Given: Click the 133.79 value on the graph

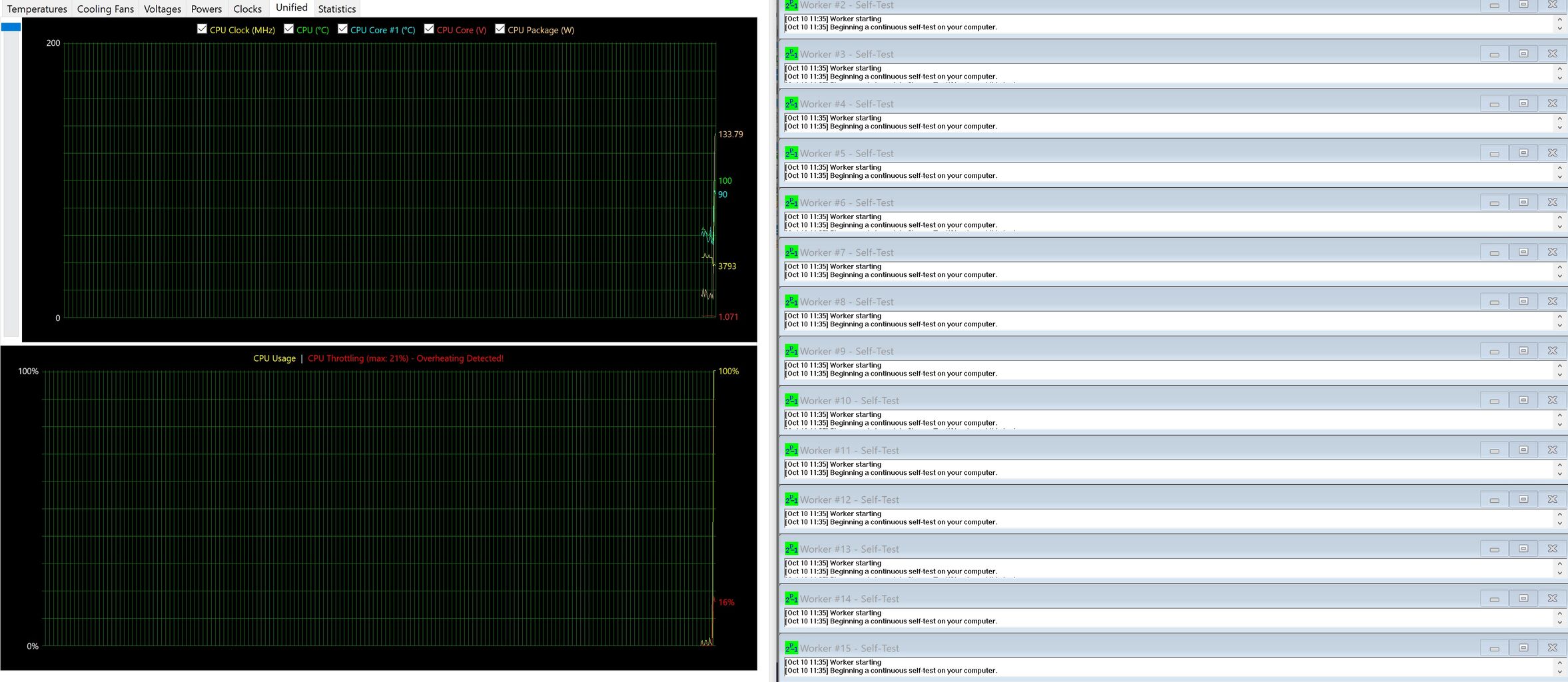Looking at the screenshot, I should point(730,134).
